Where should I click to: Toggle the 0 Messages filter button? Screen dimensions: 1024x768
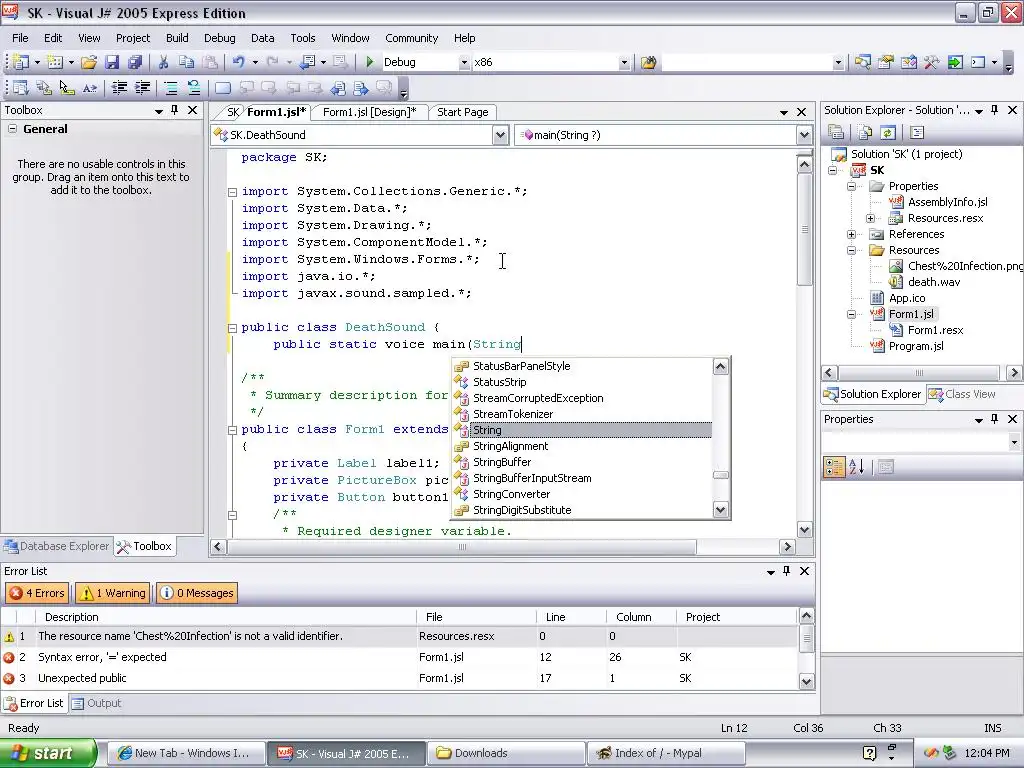[x=197, y=593]
